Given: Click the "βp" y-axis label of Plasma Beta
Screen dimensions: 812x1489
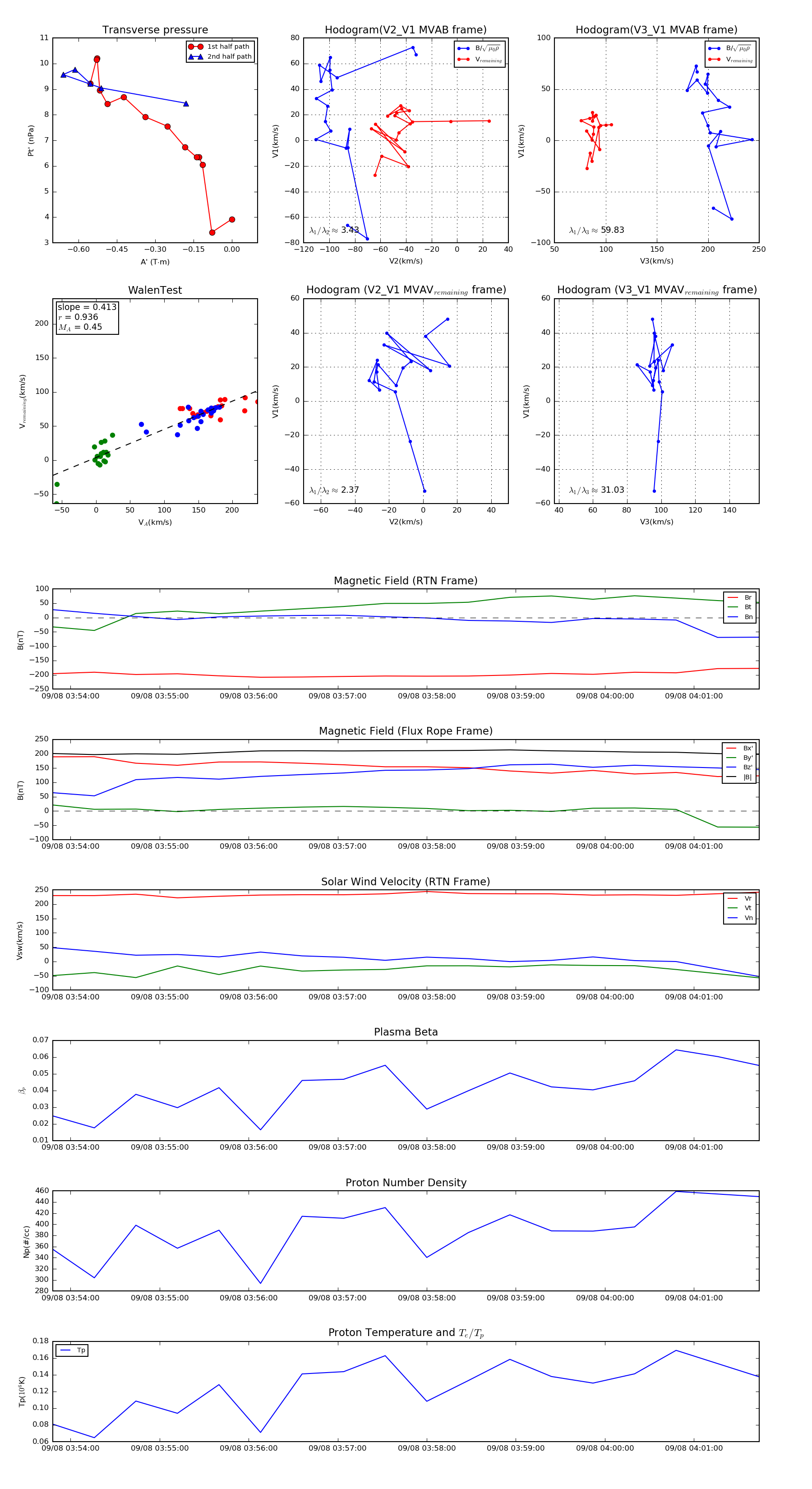Looking at the screenshot, I should (22, 1091).
